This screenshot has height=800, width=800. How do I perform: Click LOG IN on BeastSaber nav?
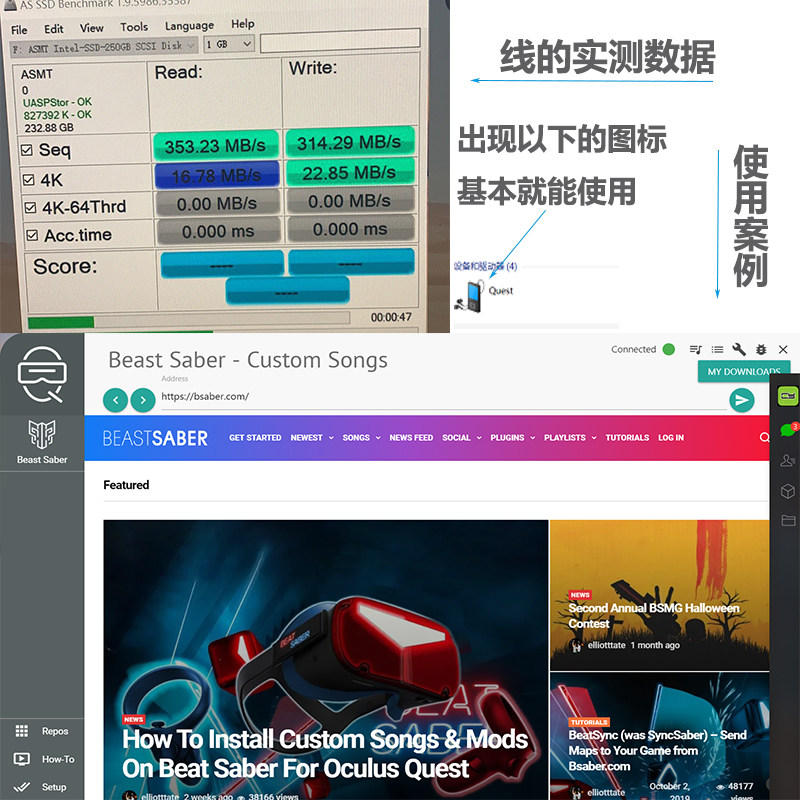click(x=671, y=438)
